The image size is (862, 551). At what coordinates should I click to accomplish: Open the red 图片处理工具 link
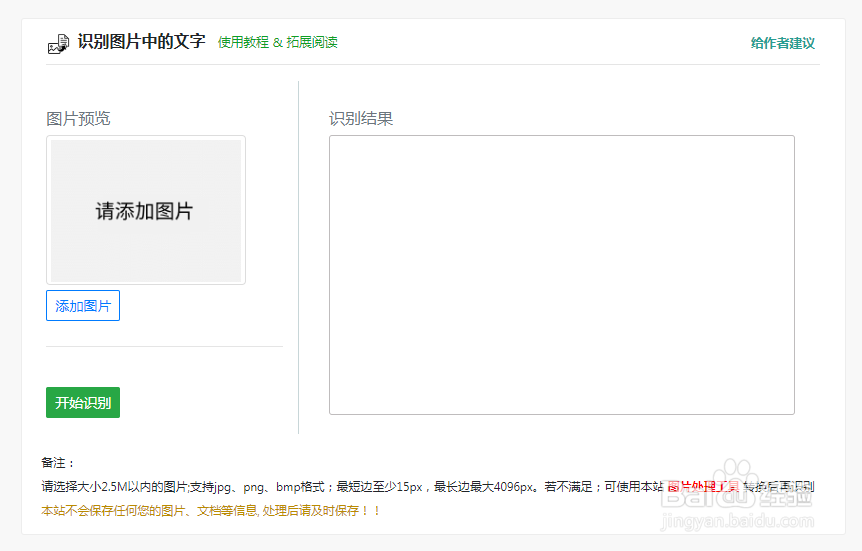[x=703, y=487]
